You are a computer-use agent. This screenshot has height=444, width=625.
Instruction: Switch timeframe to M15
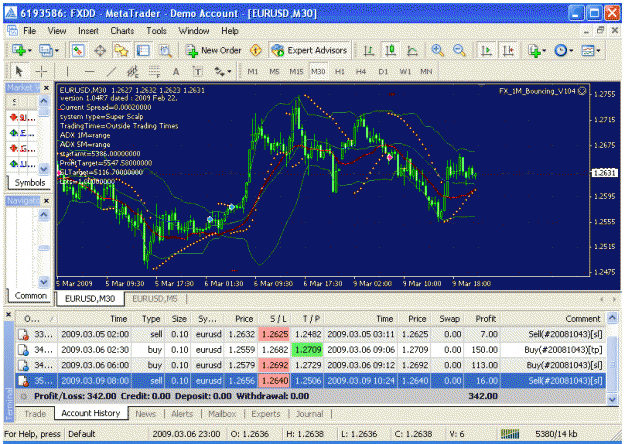coord(296,72)
